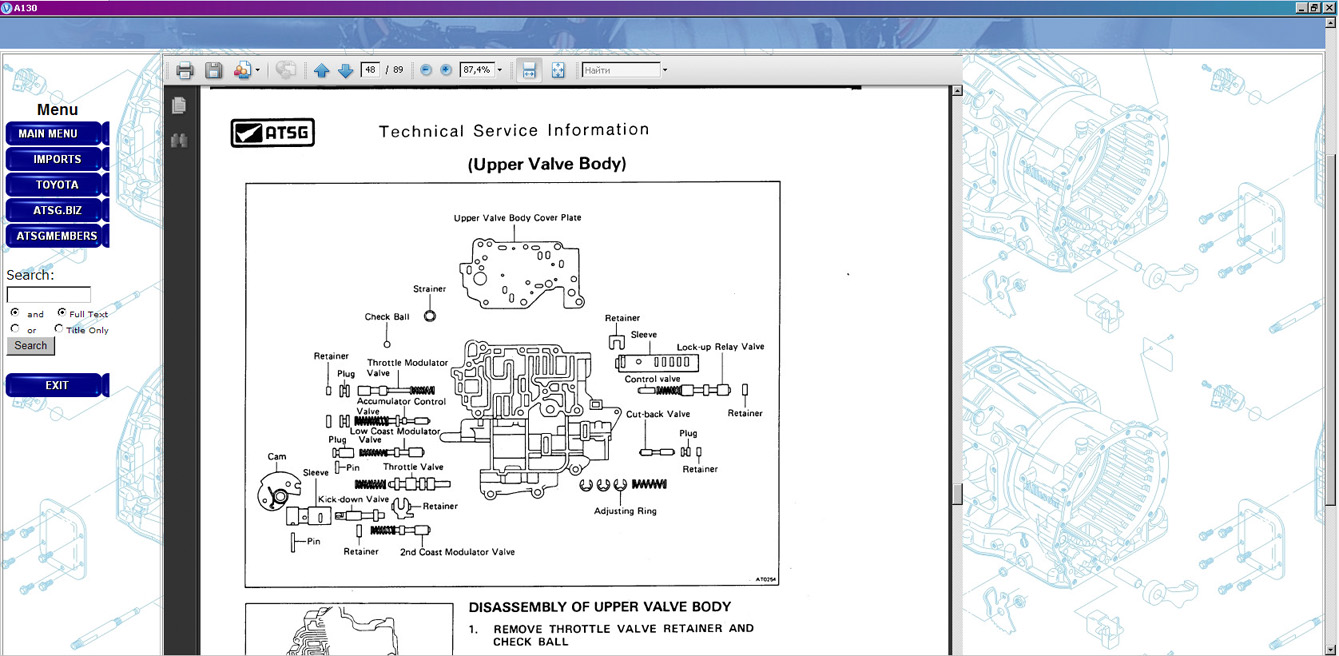Choose the 'Full Text' radio option
The image size is (1339, 656).
point(62,313)
